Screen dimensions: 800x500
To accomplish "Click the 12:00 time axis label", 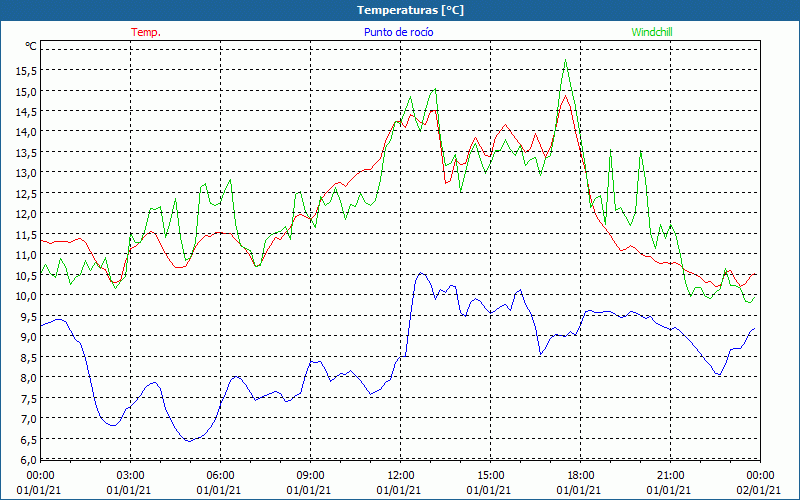I will [x=401, y=476].
